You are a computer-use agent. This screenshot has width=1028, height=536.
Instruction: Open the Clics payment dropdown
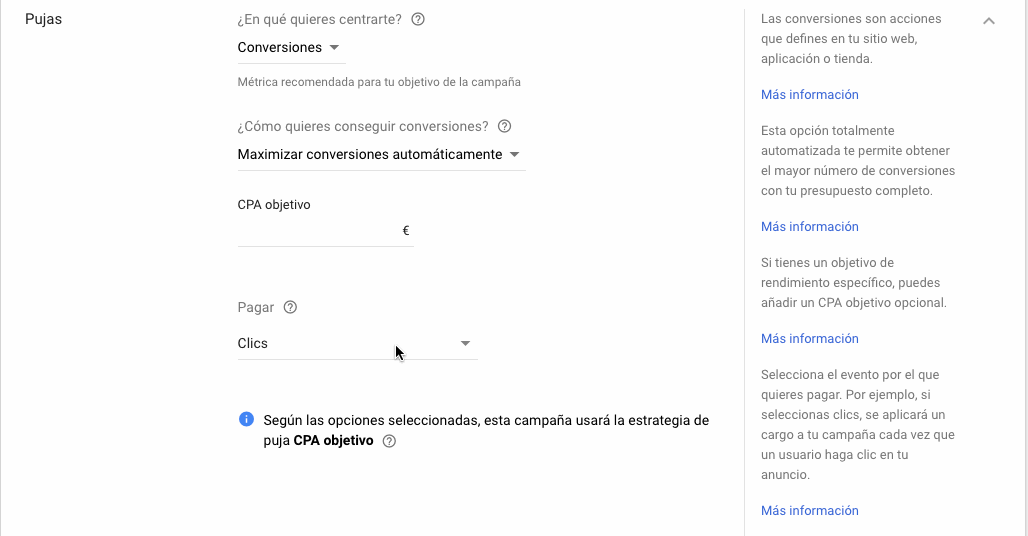tap(357, 343)
